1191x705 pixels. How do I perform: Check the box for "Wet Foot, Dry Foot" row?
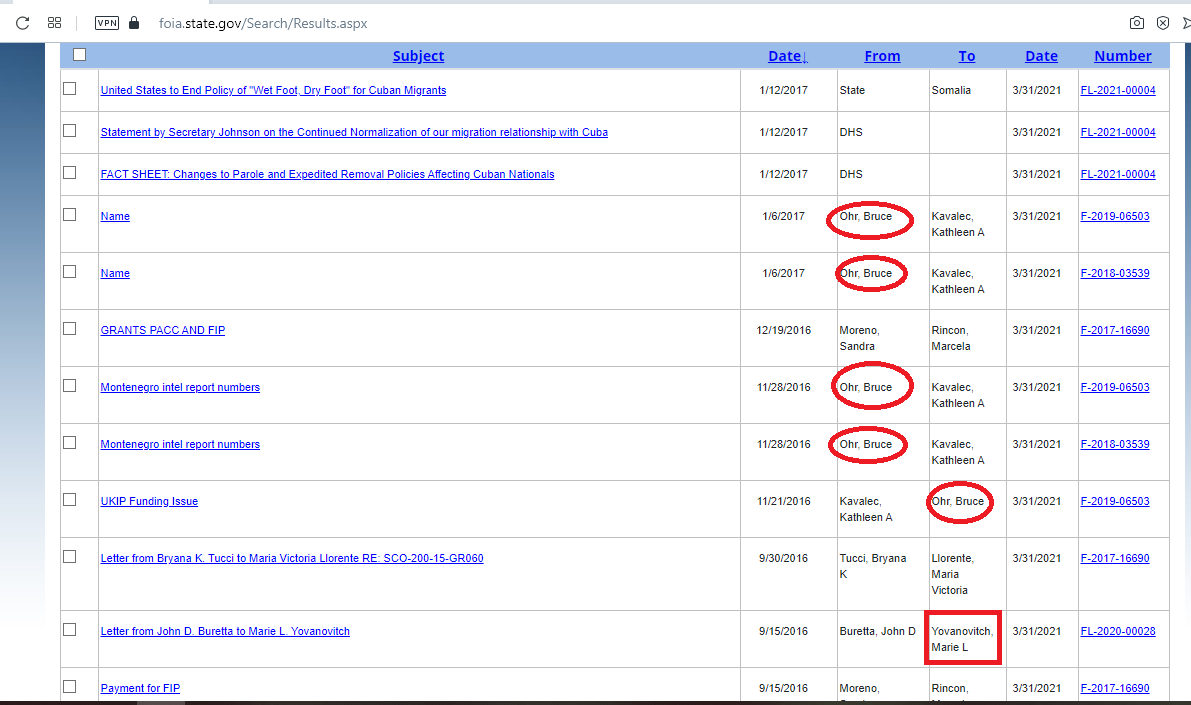coord(70,89)
